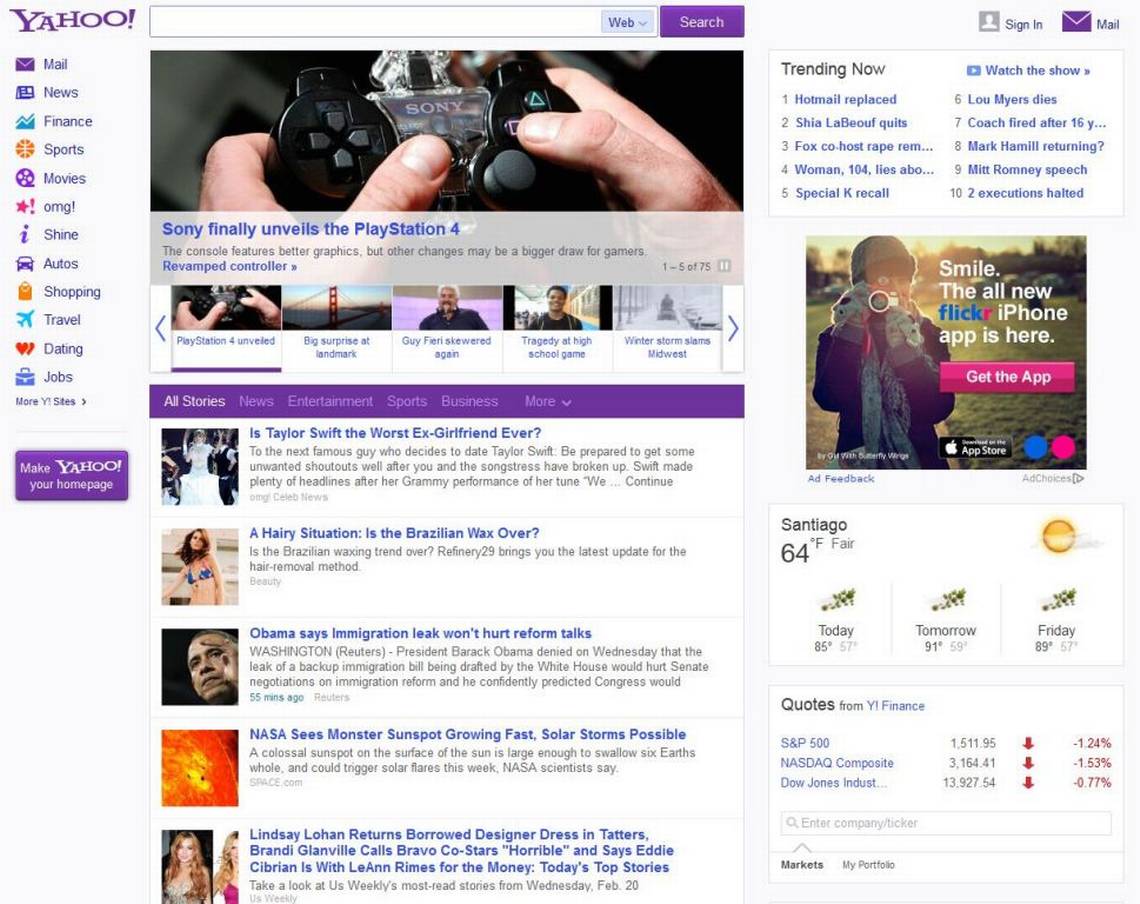The image size is (1140, 904).
Task: Switch to the Sports stories tab
Action: coord(406,401)
